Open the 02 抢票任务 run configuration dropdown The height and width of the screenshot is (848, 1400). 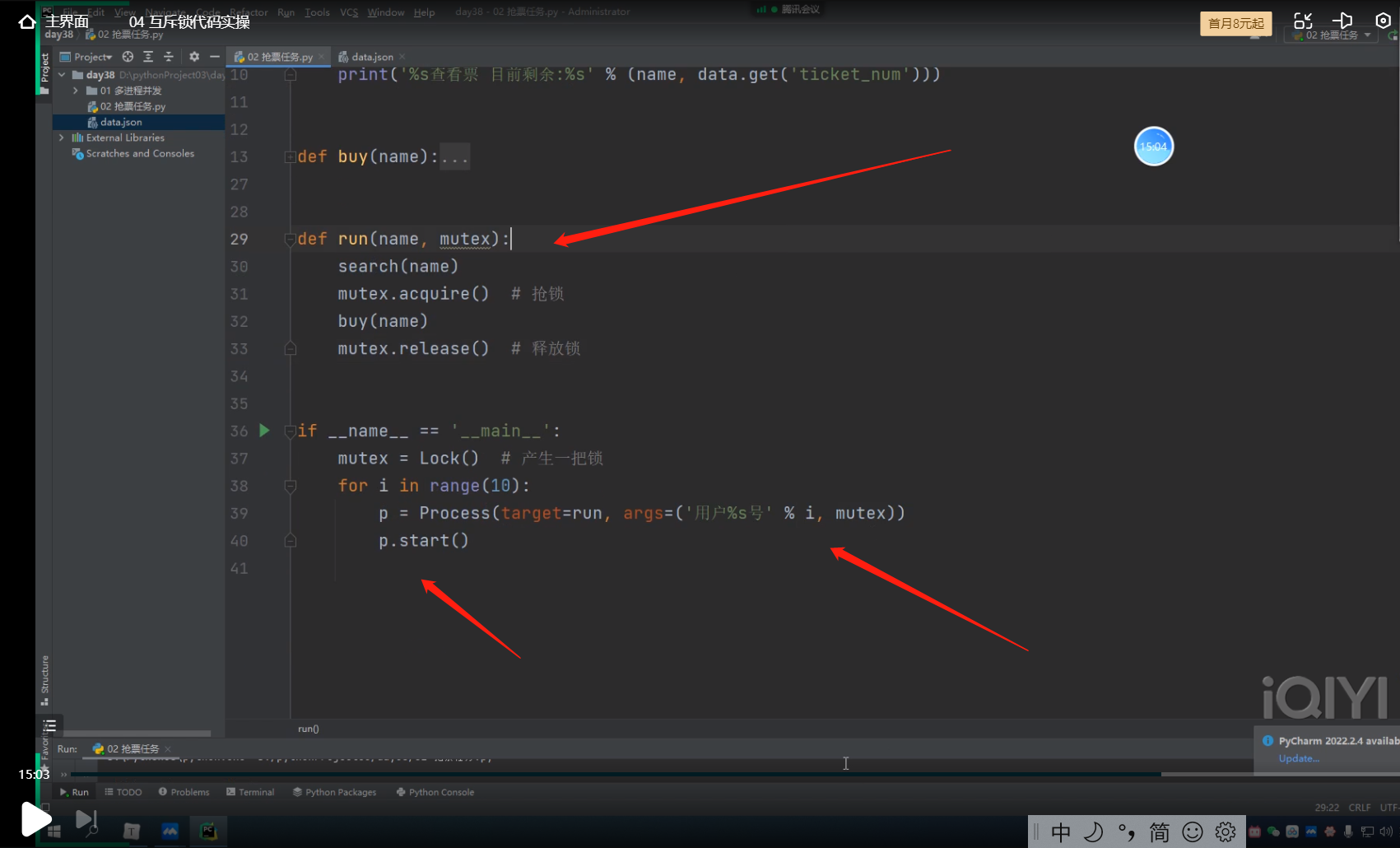(1332, 35)
